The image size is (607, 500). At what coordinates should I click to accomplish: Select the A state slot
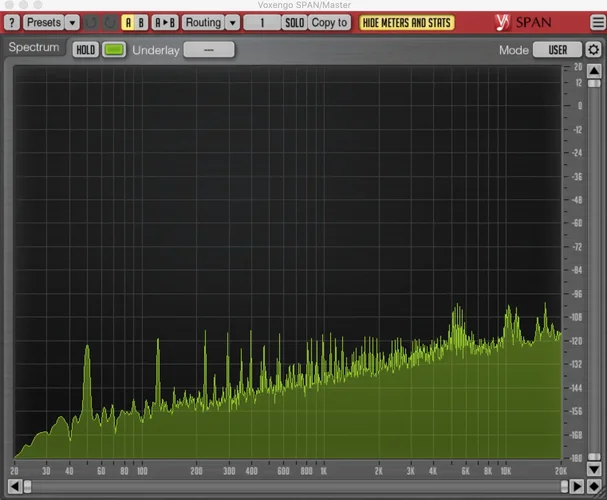tap(128, 22)
